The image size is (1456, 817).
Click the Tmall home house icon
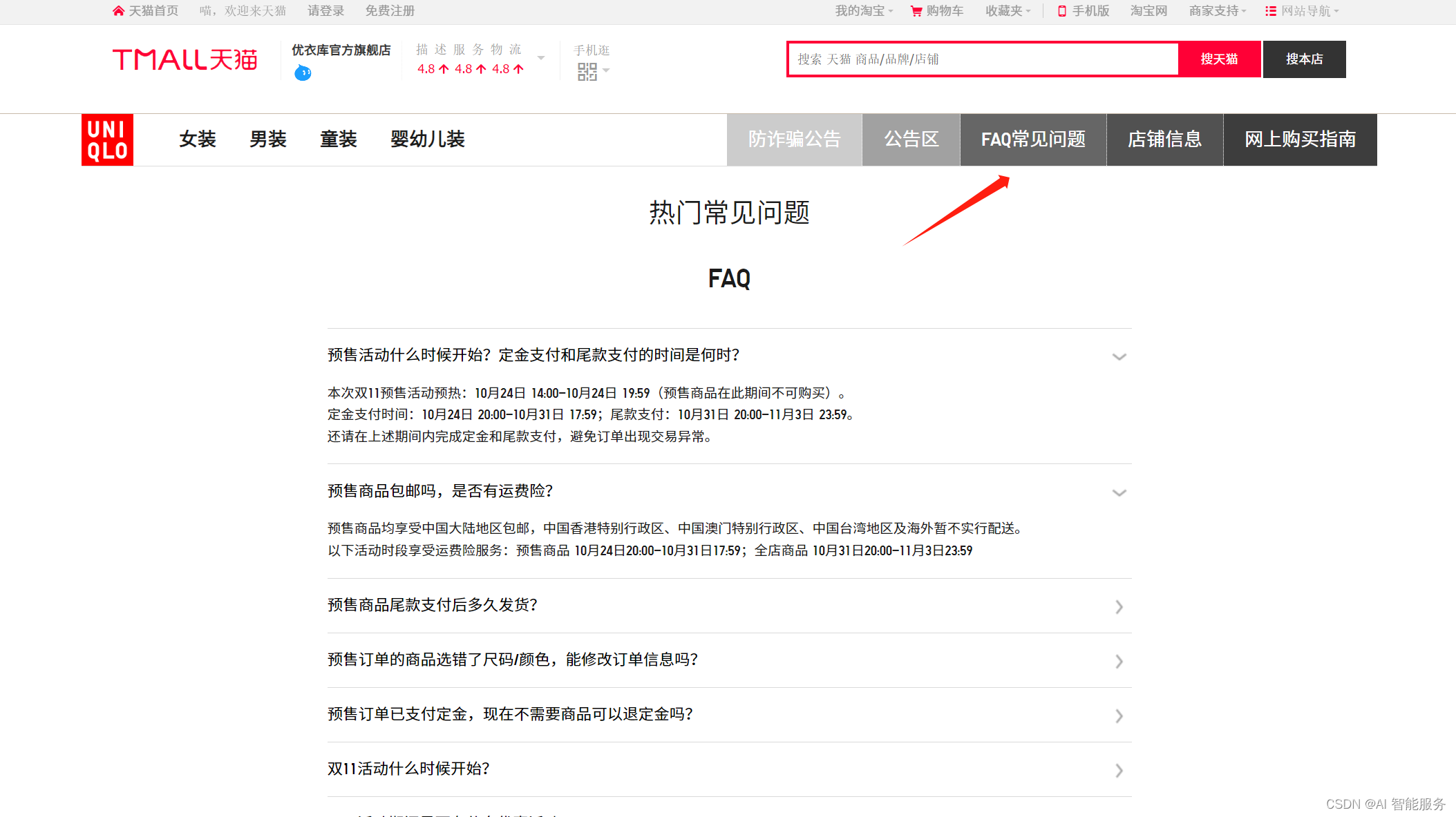[x=118, y=11]
